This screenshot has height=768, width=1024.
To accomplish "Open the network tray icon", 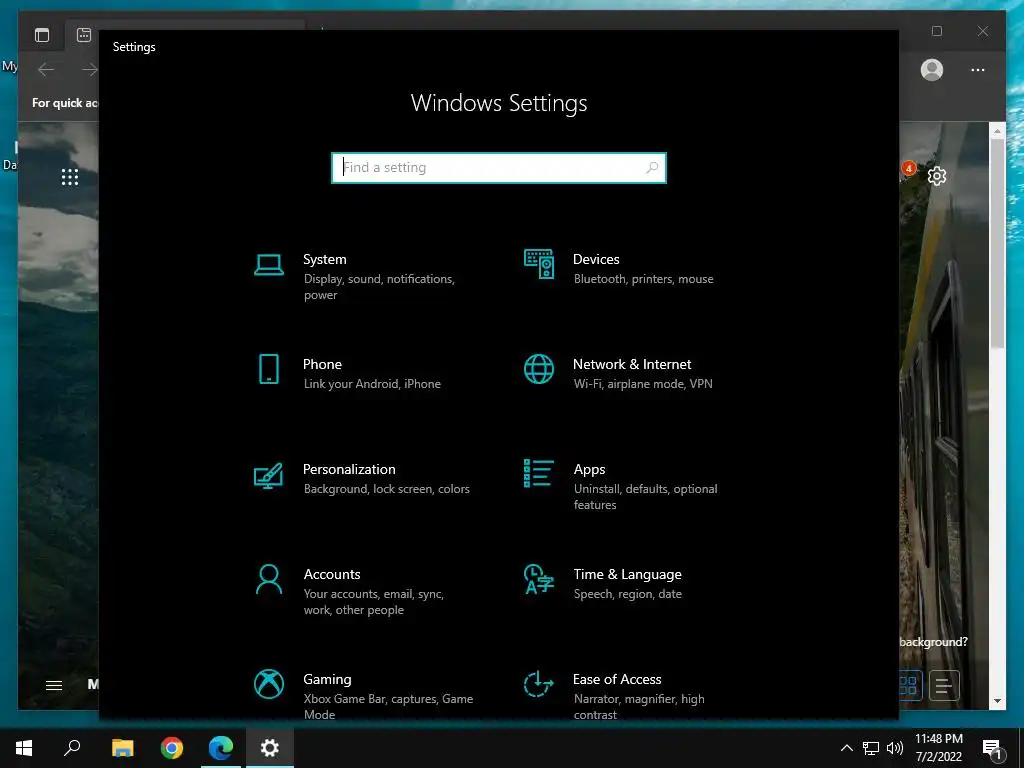I will click(x=871, y=748).
